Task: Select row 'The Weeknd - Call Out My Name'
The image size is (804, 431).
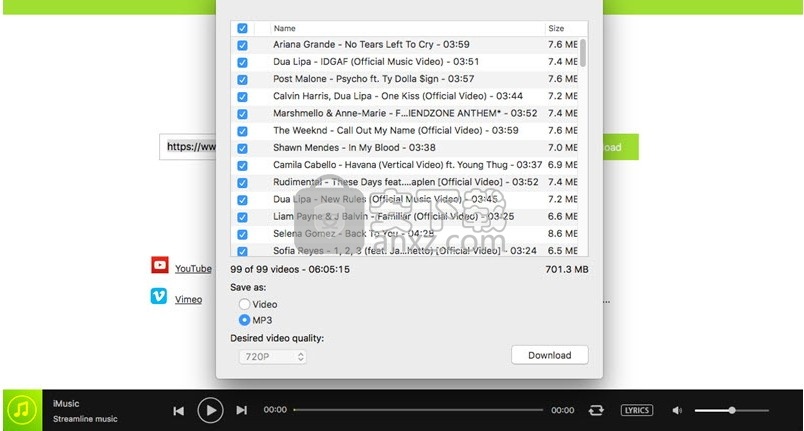Action: [405, 130]
